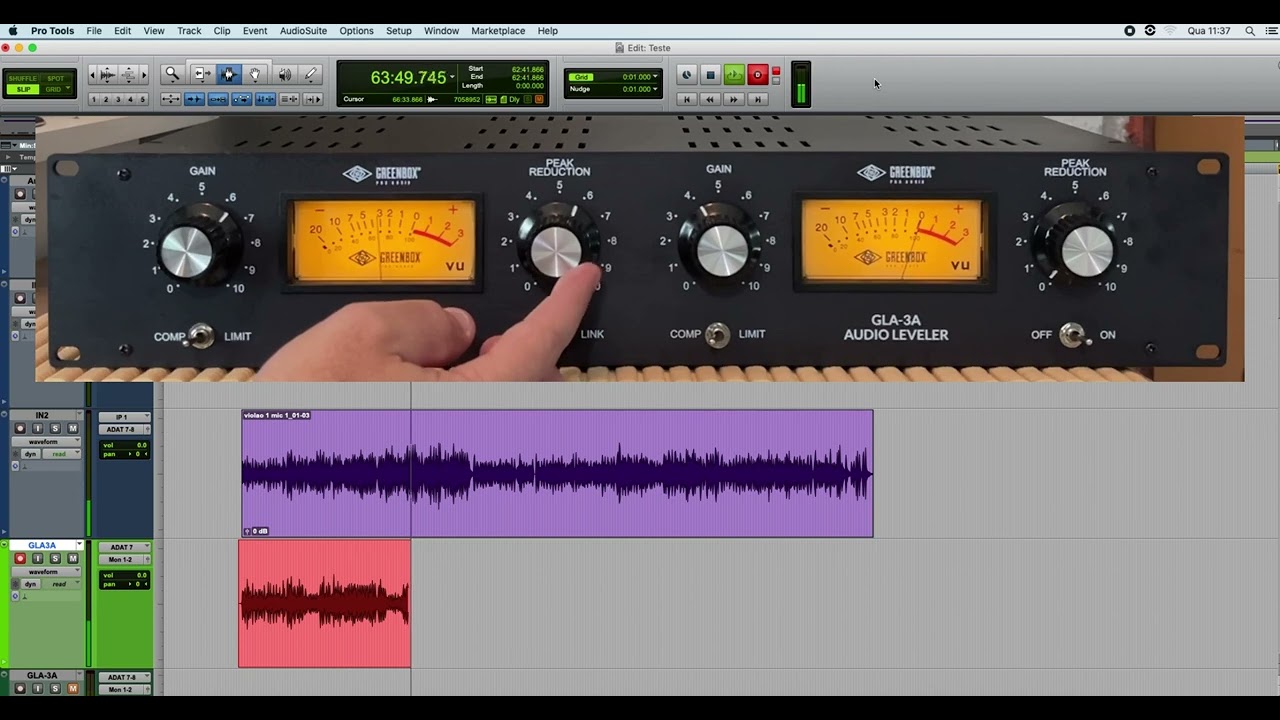Click the GLA3A track name

tap(42, 545)
